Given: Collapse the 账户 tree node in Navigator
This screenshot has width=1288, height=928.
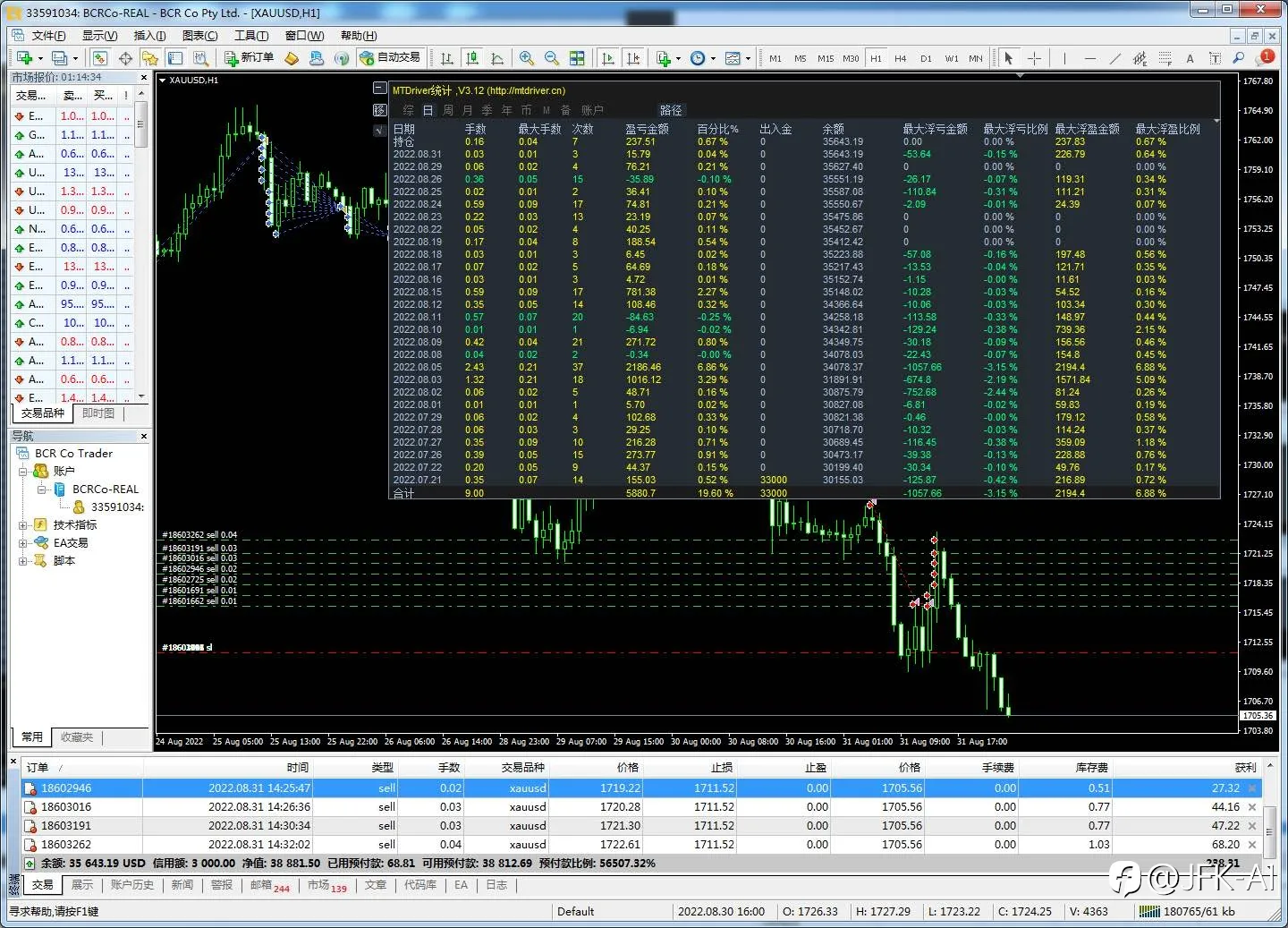Looking at the screenshot, I should pos(23,471).
